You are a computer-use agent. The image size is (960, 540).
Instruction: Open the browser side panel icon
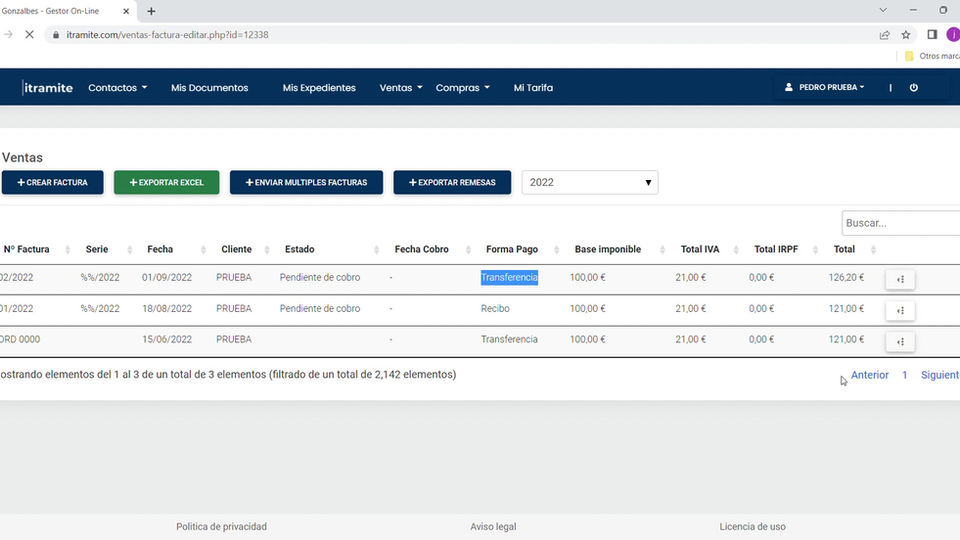pyautogui.click(x=932, y=35)
